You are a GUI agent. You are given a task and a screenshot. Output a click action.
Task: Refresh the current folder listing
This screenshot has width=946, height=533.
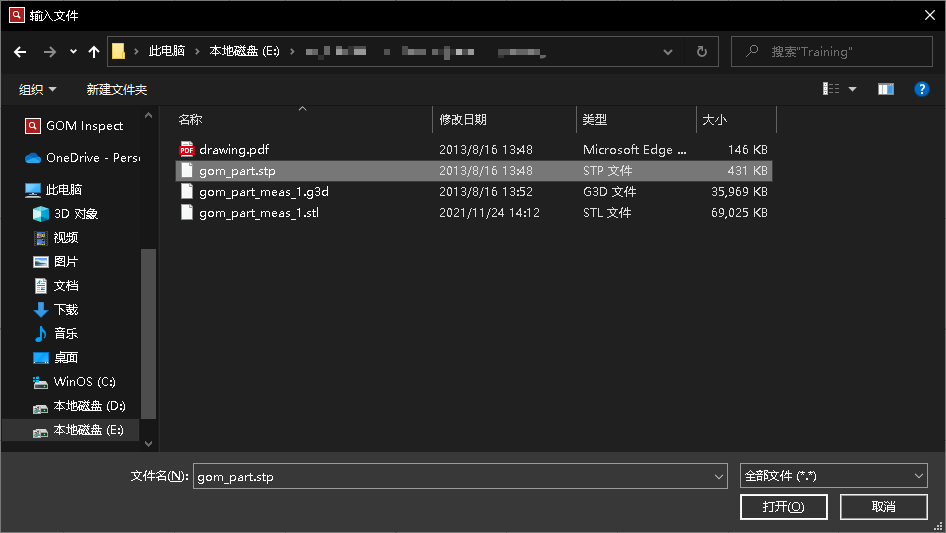click(701, 52)
